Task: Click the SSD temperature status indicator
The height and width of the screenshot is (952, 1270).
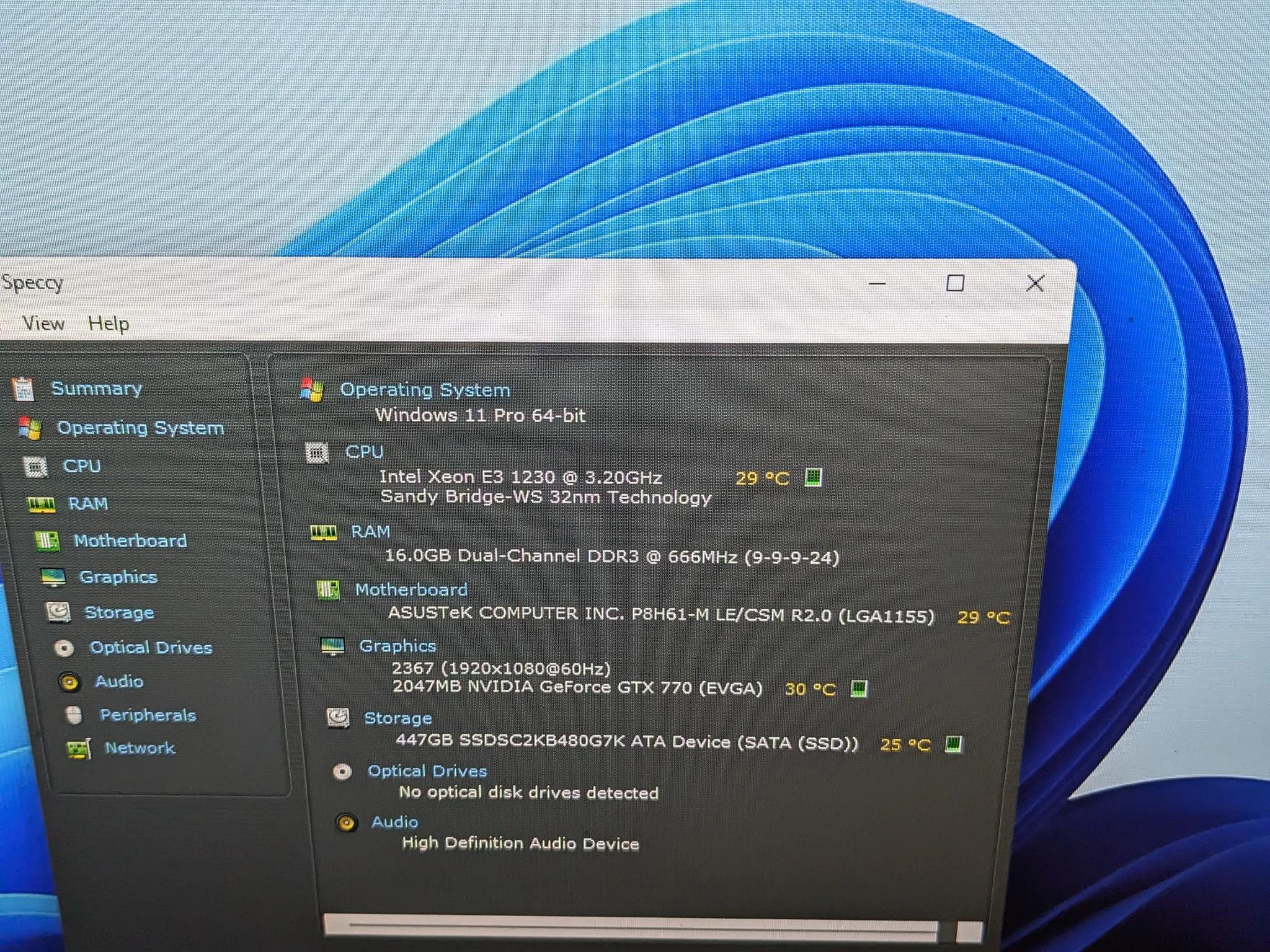Action: [x=953, y=743]
